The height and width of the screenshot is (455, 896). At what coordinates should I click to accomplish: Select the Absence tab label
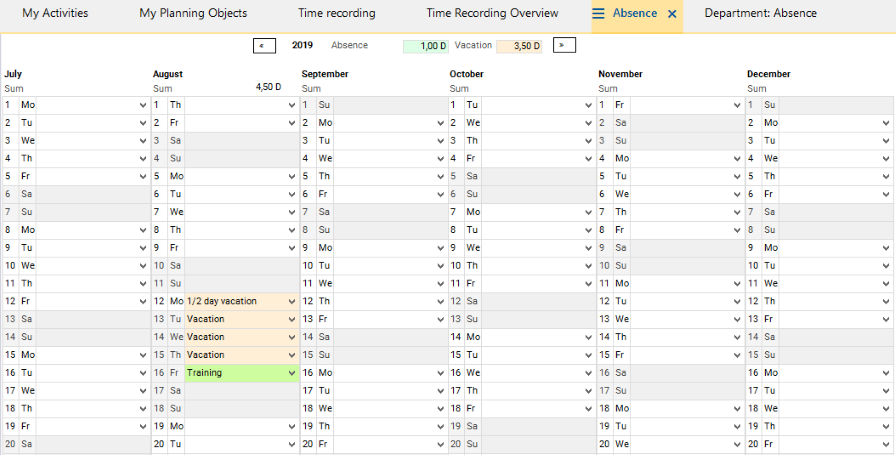click(x=635, y=13)
